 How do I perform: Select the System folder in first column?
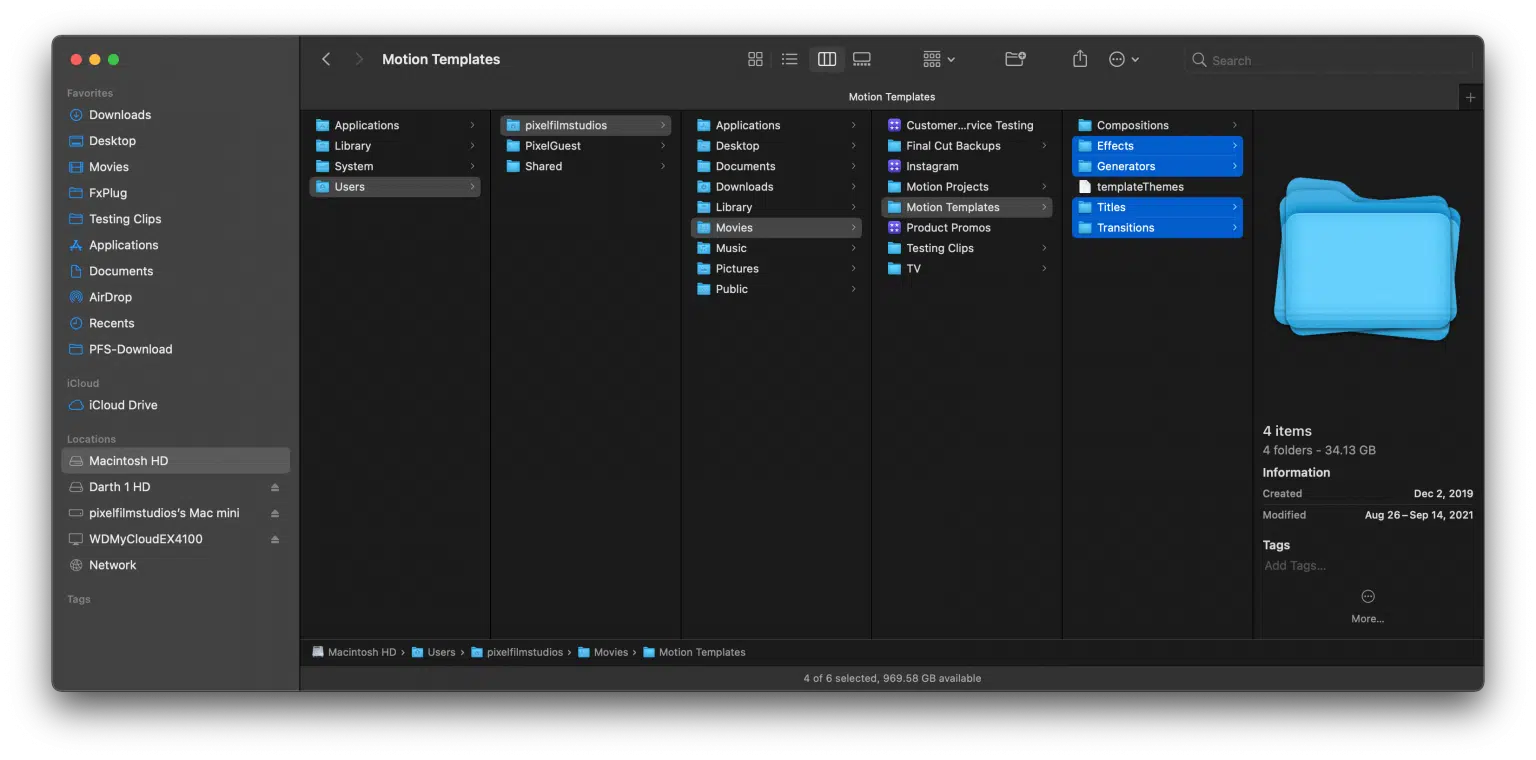(395, 166)
